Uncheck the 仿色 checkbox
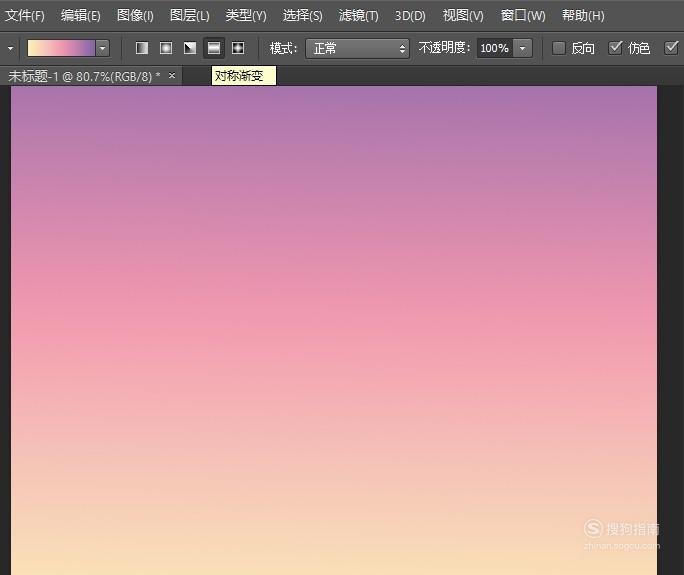Image resolution: width=684 pixels, height=575 pixels. 615,48
